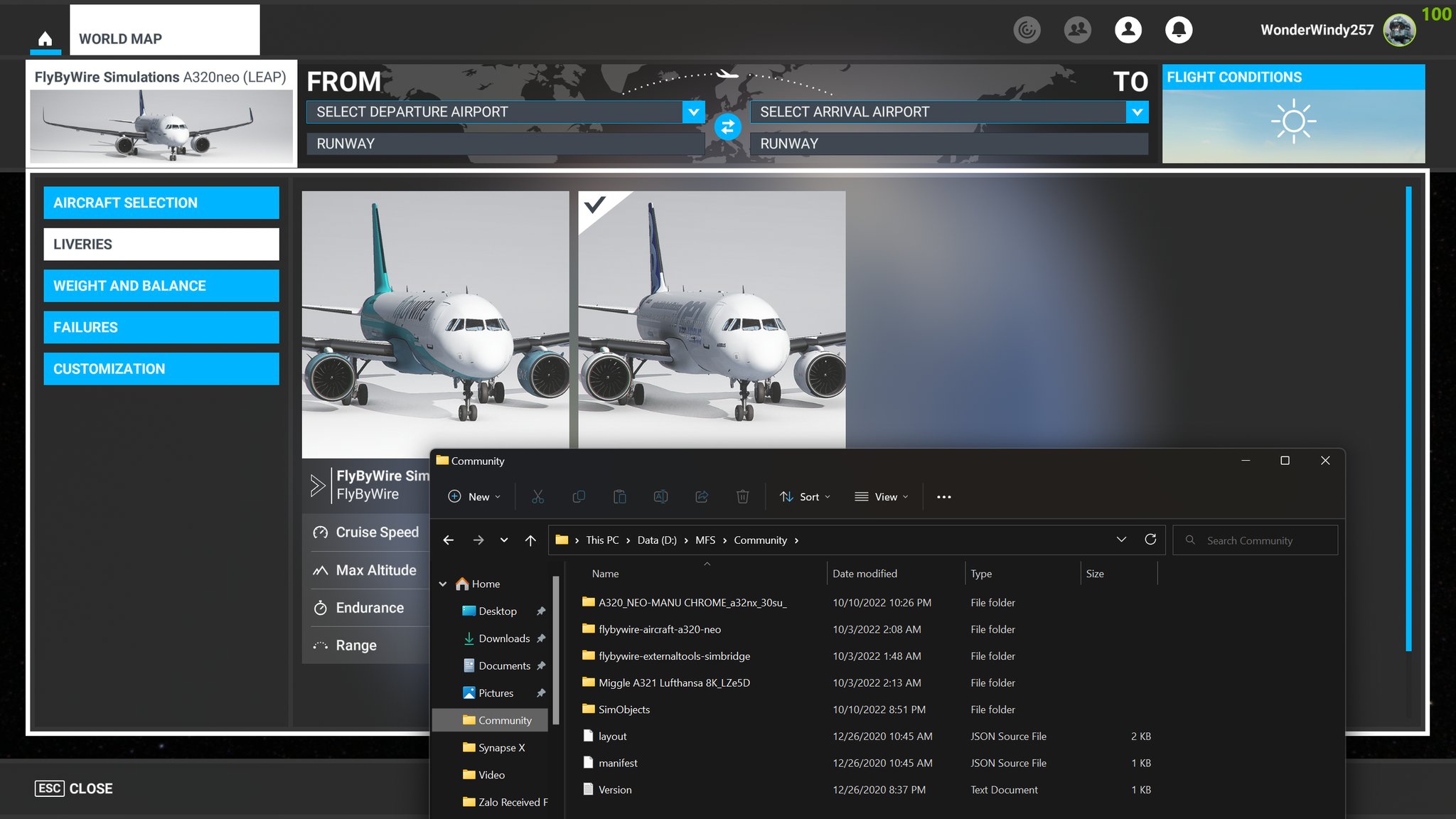The image size is (1456, 819).
Task: Select Downloads in Explorer sidebar
Action: click(x=504, y=638)
